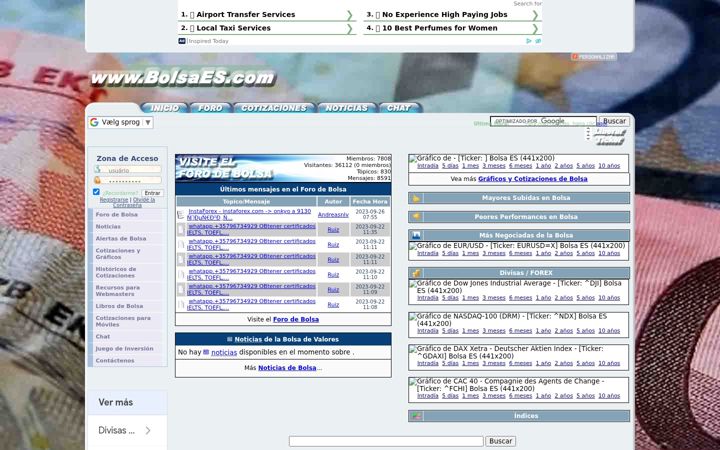Viewport: 720px width, 450px height.
Task: Click the www.BolsaES.com site logo
Action: tap(183, 78)
